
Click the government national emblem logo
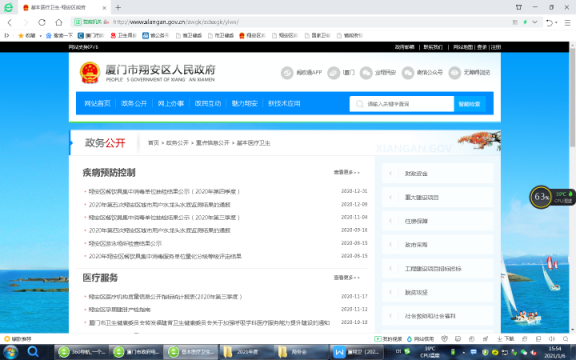[x=90, y=72]
